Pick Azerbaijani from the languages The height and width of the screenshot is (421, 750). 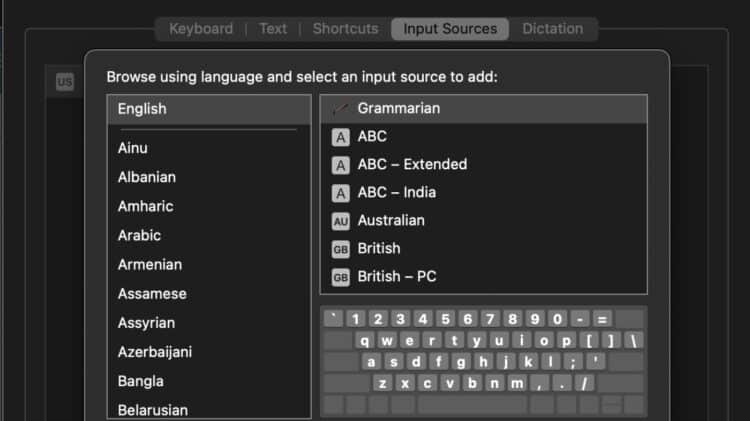pos(155,352)
